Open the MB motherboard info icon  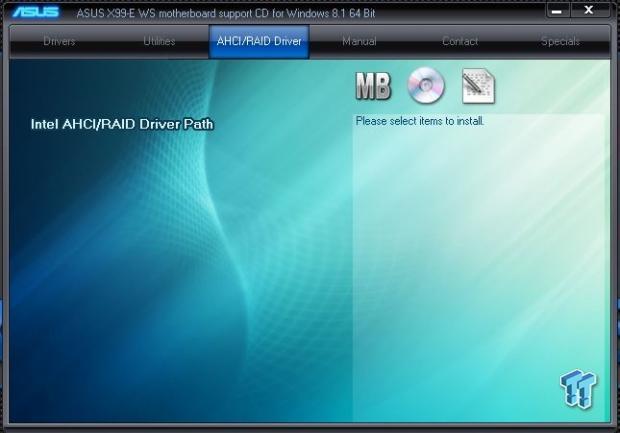(x=373, y=86)
